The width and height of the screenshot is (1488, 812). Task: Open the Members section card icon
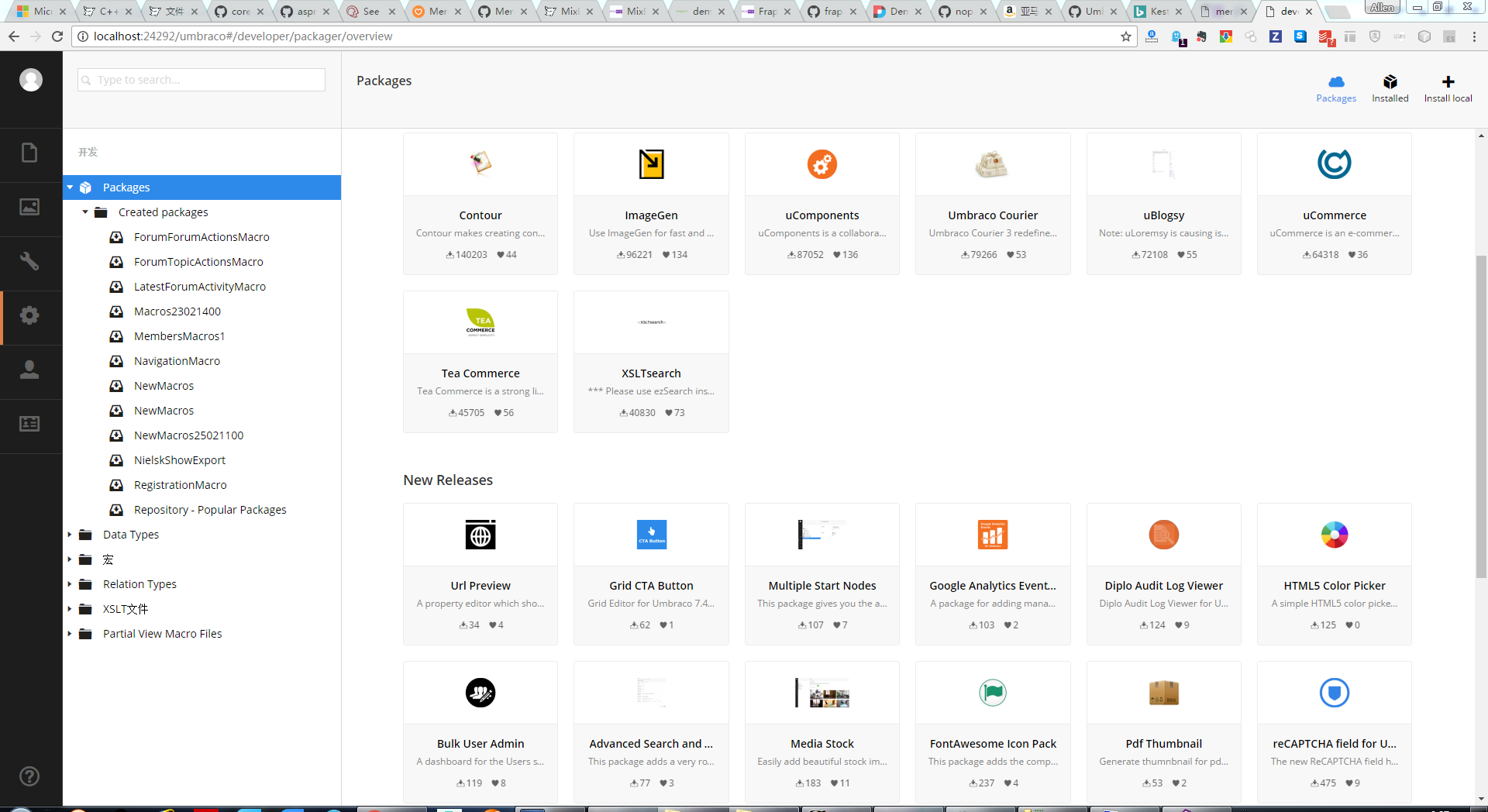click(29, 424)
